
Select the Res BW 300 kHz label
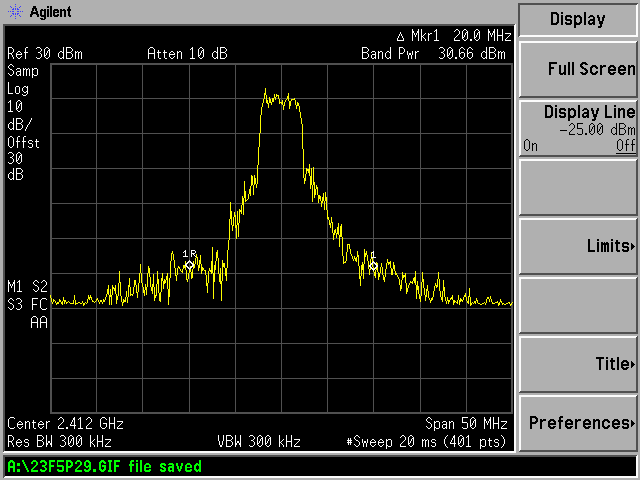coord(59,441)
